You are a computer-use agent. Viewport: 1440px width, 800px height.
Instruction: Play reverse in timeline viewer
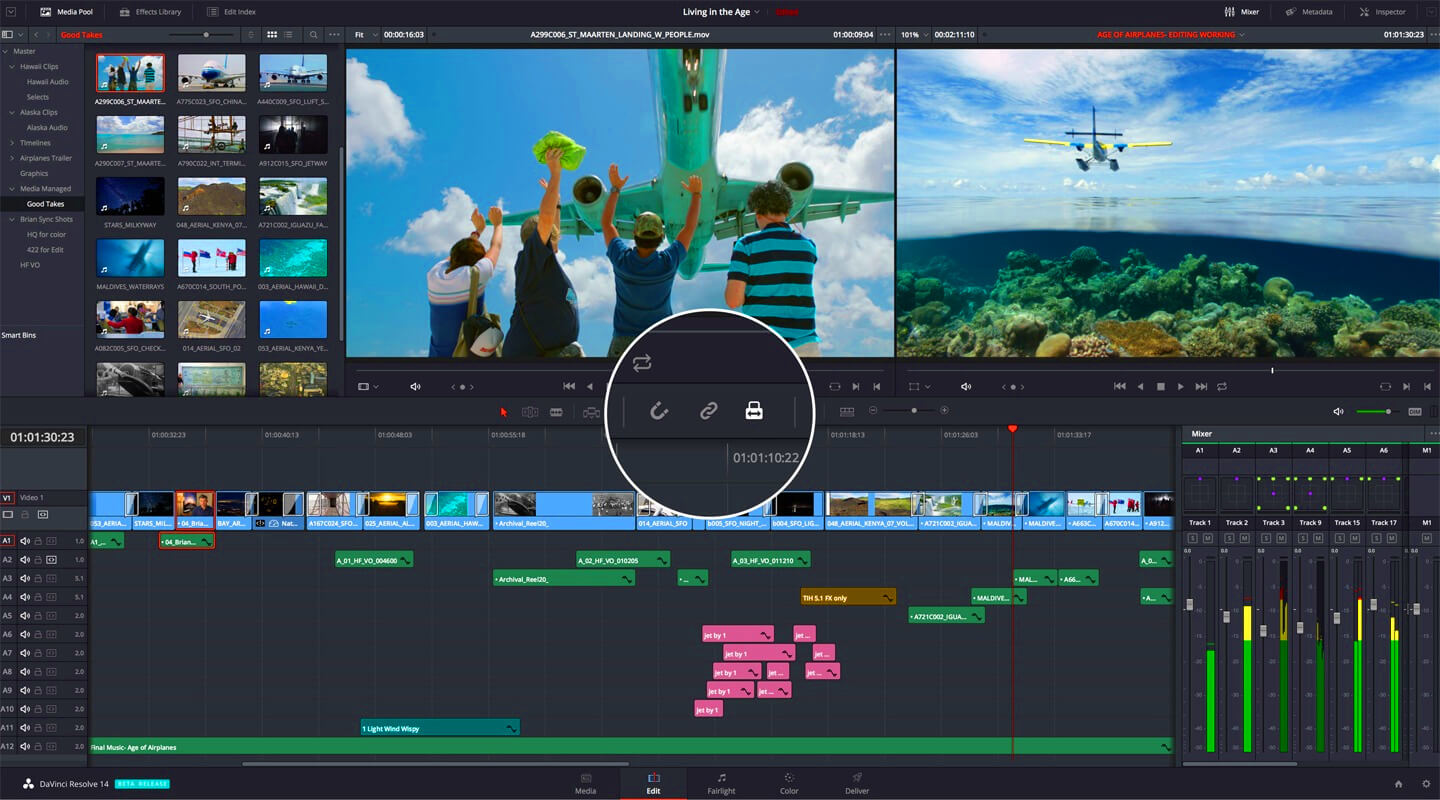point(1140,387)
